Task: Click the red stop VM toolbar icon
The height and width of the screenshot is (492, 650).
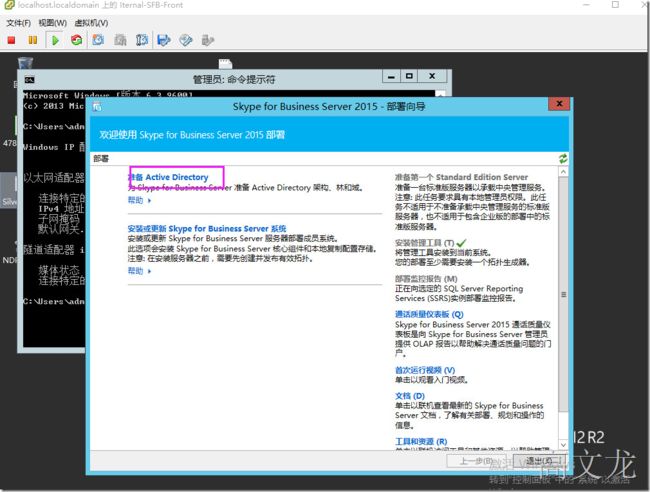Action: [x=11, y=40]
